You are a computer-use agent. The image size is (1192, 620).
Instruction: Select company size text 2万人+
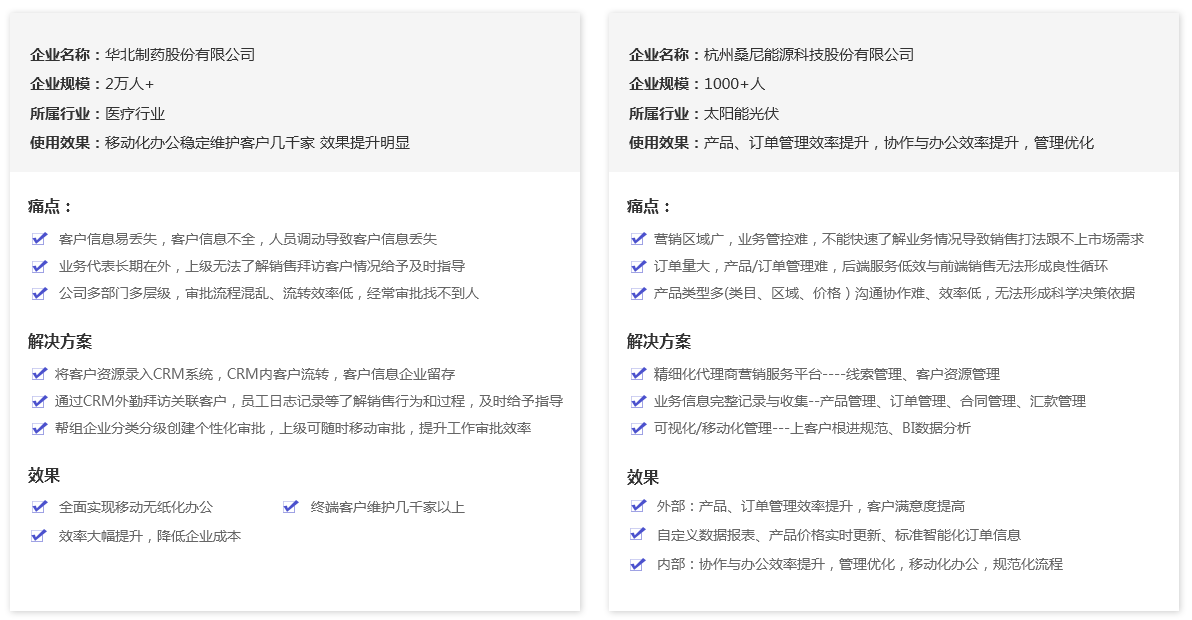pos(129,84)
